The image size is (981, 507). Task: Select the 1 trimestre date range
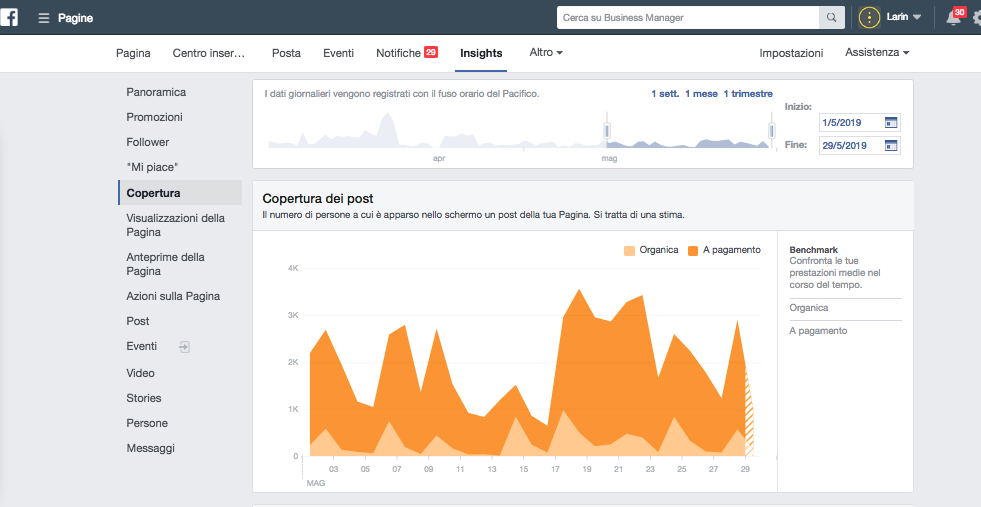pos(748,94)
